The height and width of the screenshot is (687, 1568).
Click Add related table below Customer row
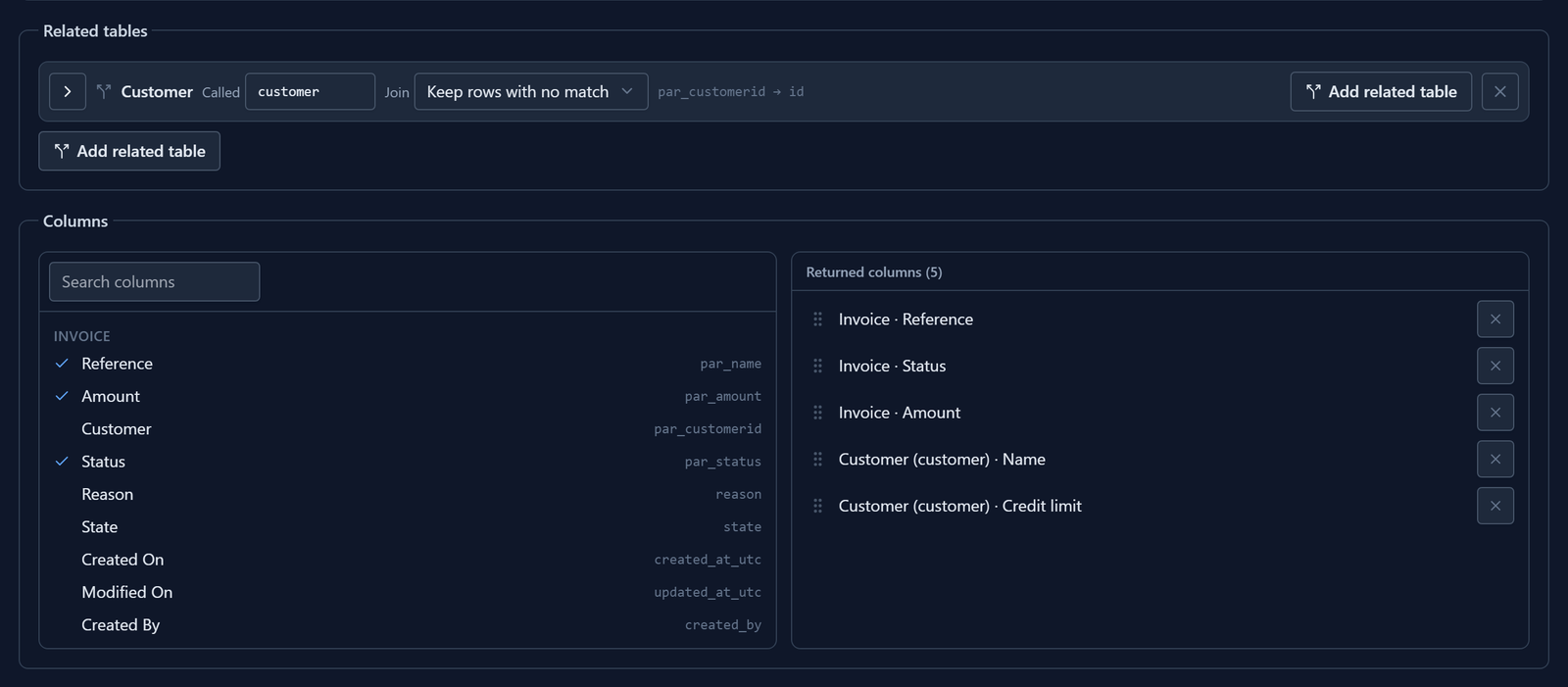pos(129,151)
